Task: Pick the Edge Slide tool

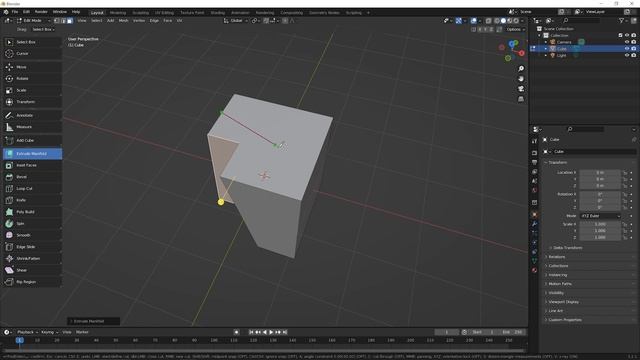Action: 32,247
